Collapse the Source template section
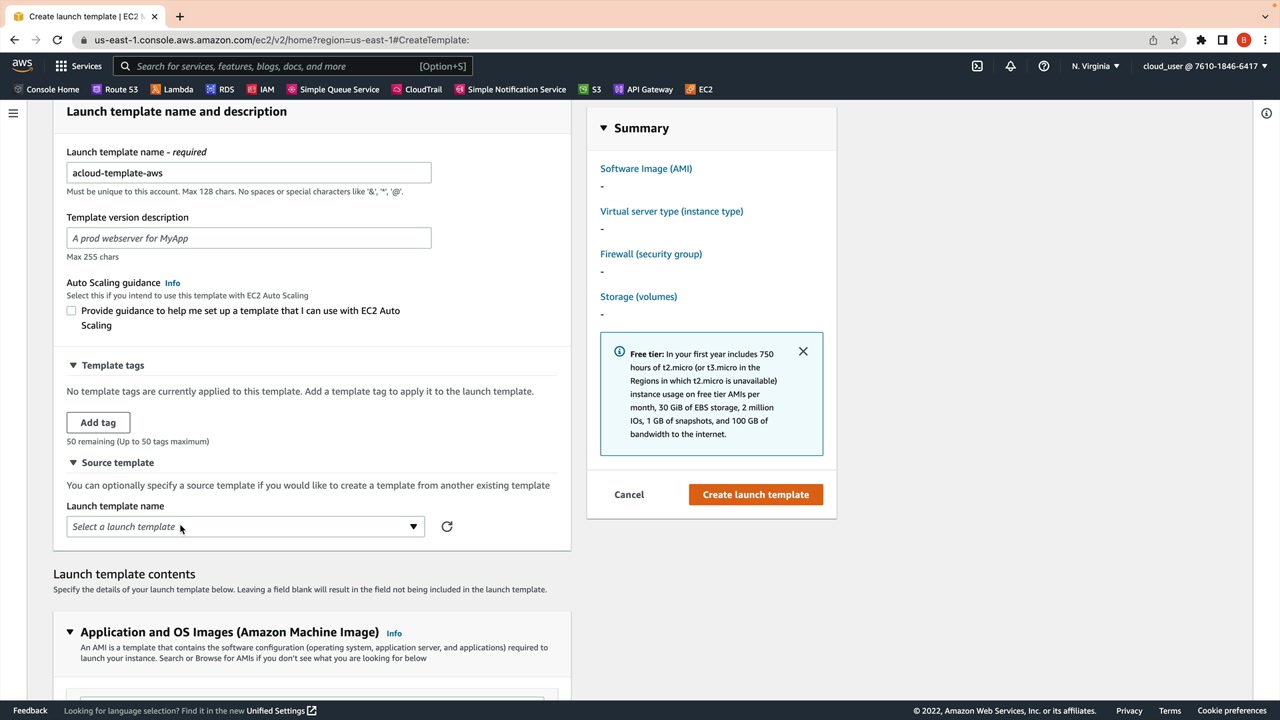Image resolution: width=1280 pixels, height=720 pixels. click(x=73, y=463)
